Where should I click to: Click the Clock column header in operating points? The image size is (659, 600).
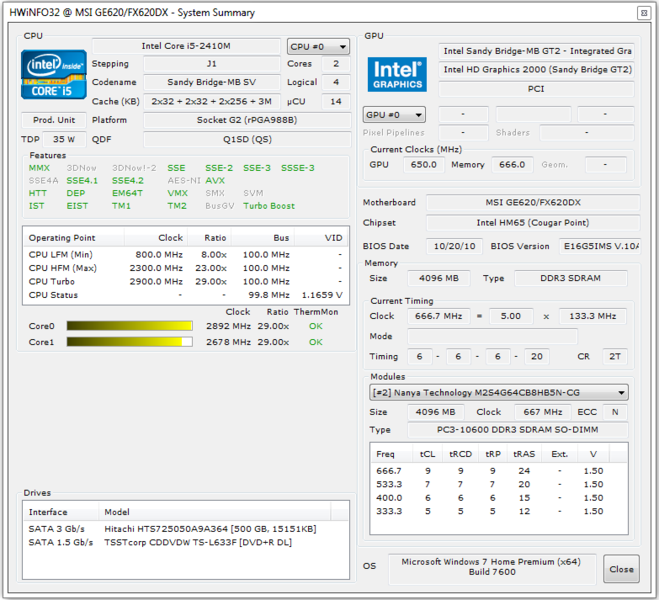[156, 238]
